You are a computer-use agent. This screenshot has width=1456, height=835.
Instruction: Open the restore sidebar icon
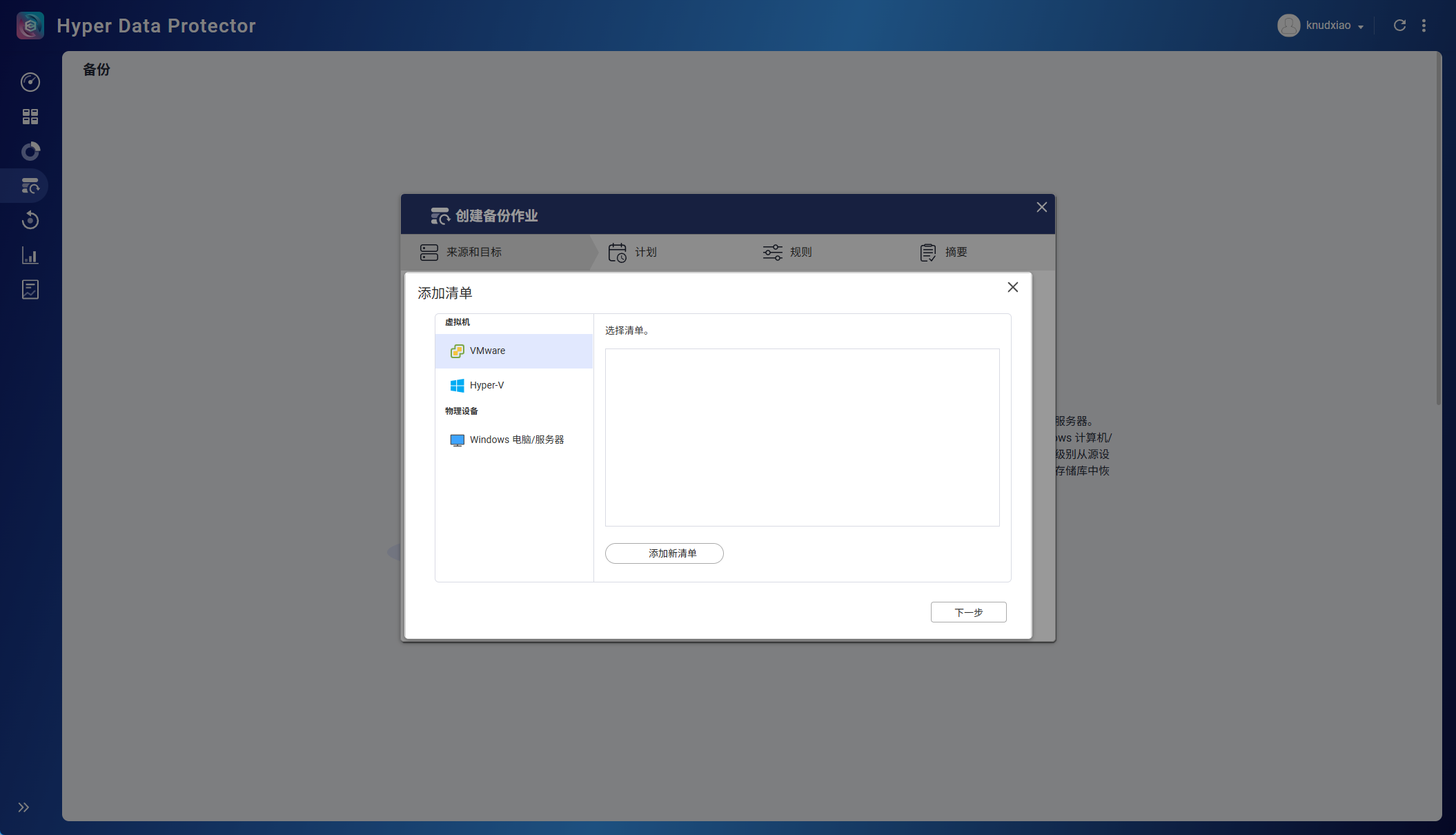pyautogui.click(x=30, y=221)
